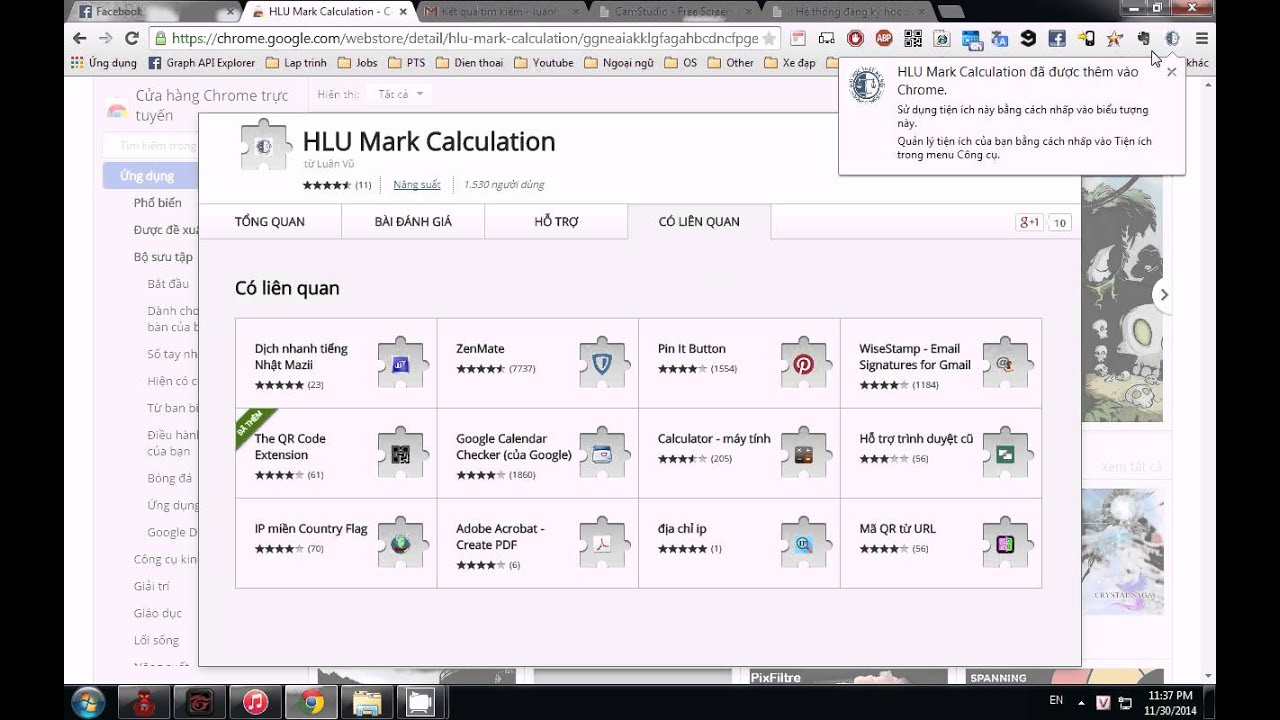Open the QR code extension icon

(913, 38)
